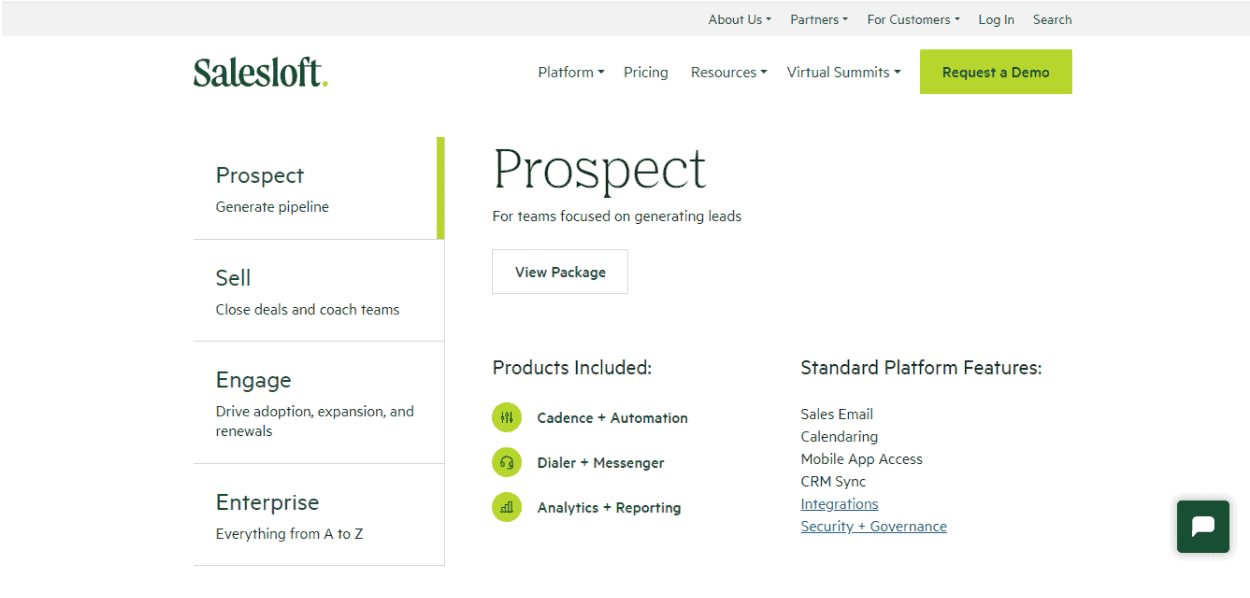Click the Salesloft logo

tap(260, 72)
